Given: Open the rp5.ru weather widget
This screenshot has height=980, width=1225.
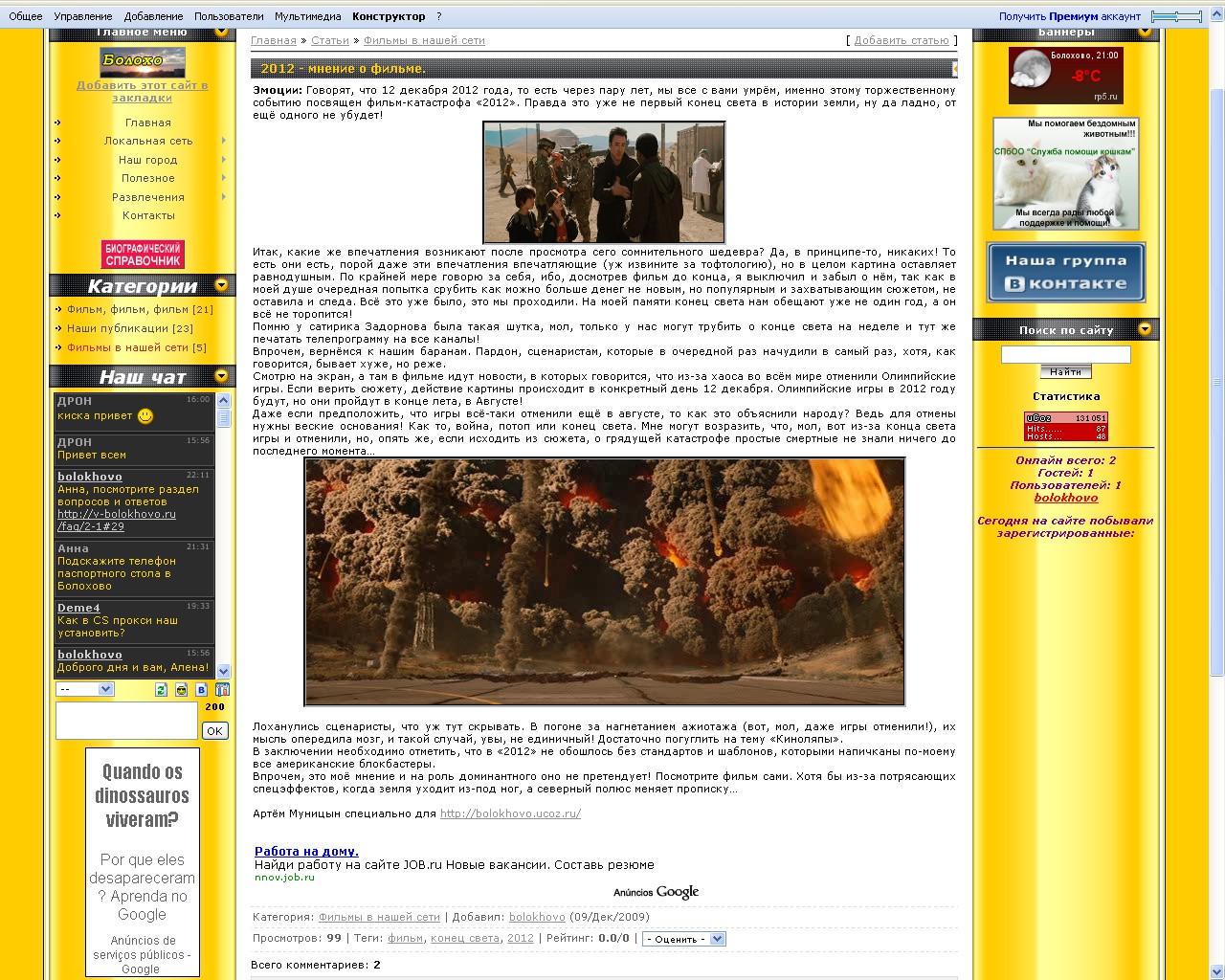Looking at the screenshot, I should coord(1066,75).
